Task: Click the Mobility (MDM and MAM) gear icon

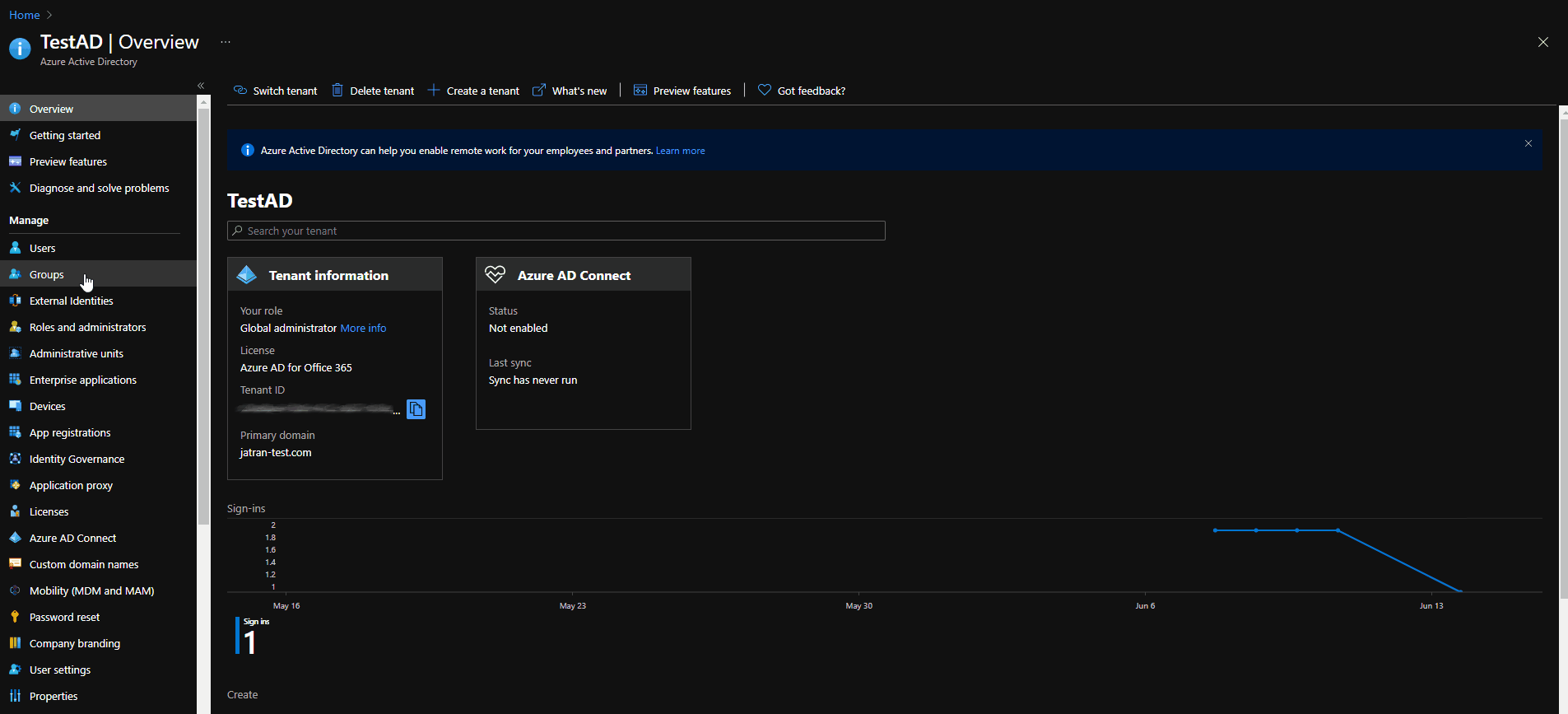Action: pos(15,590)
